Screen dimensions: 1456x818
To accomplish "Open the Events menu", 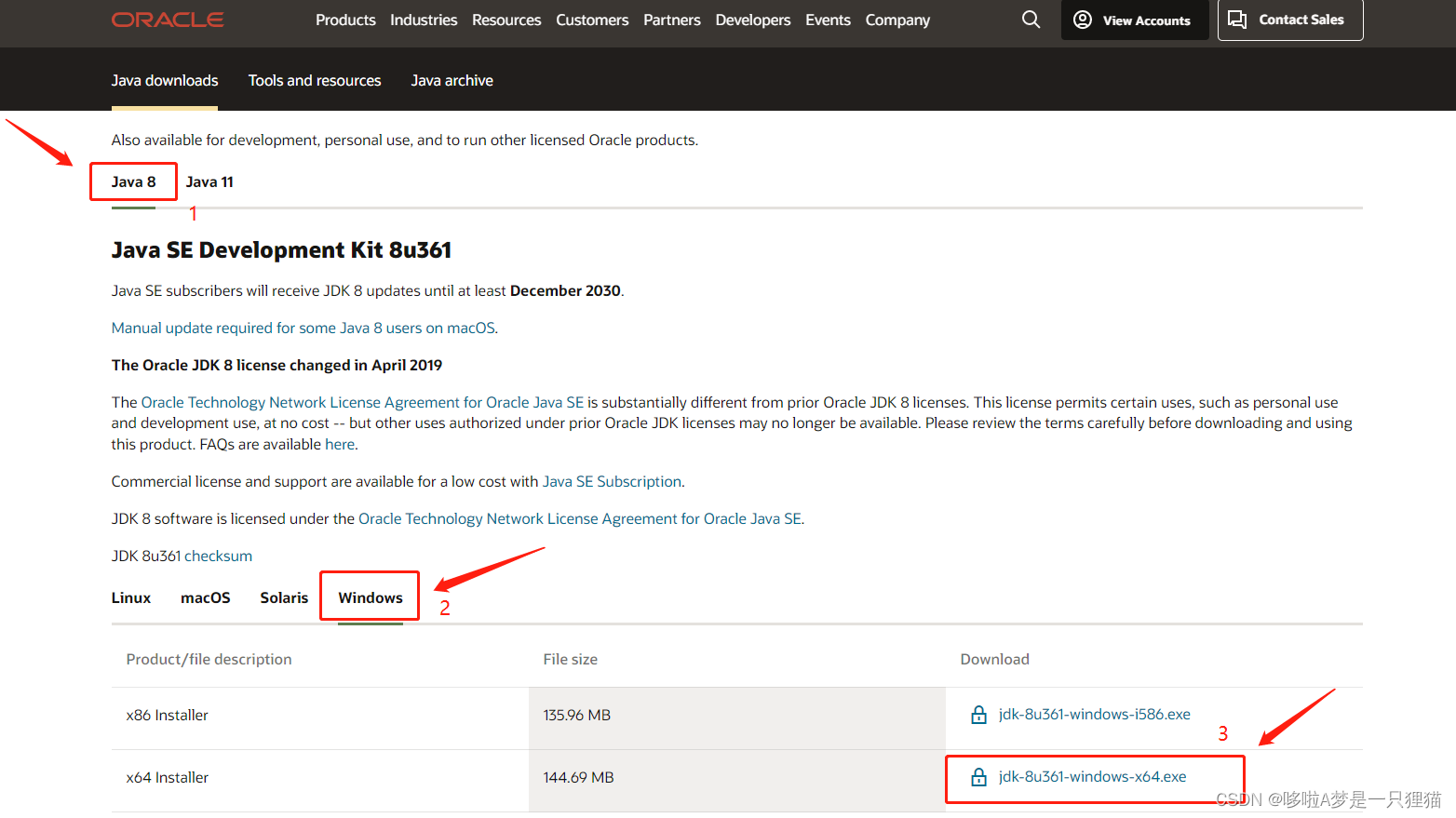I will click(x=828, y=20).
